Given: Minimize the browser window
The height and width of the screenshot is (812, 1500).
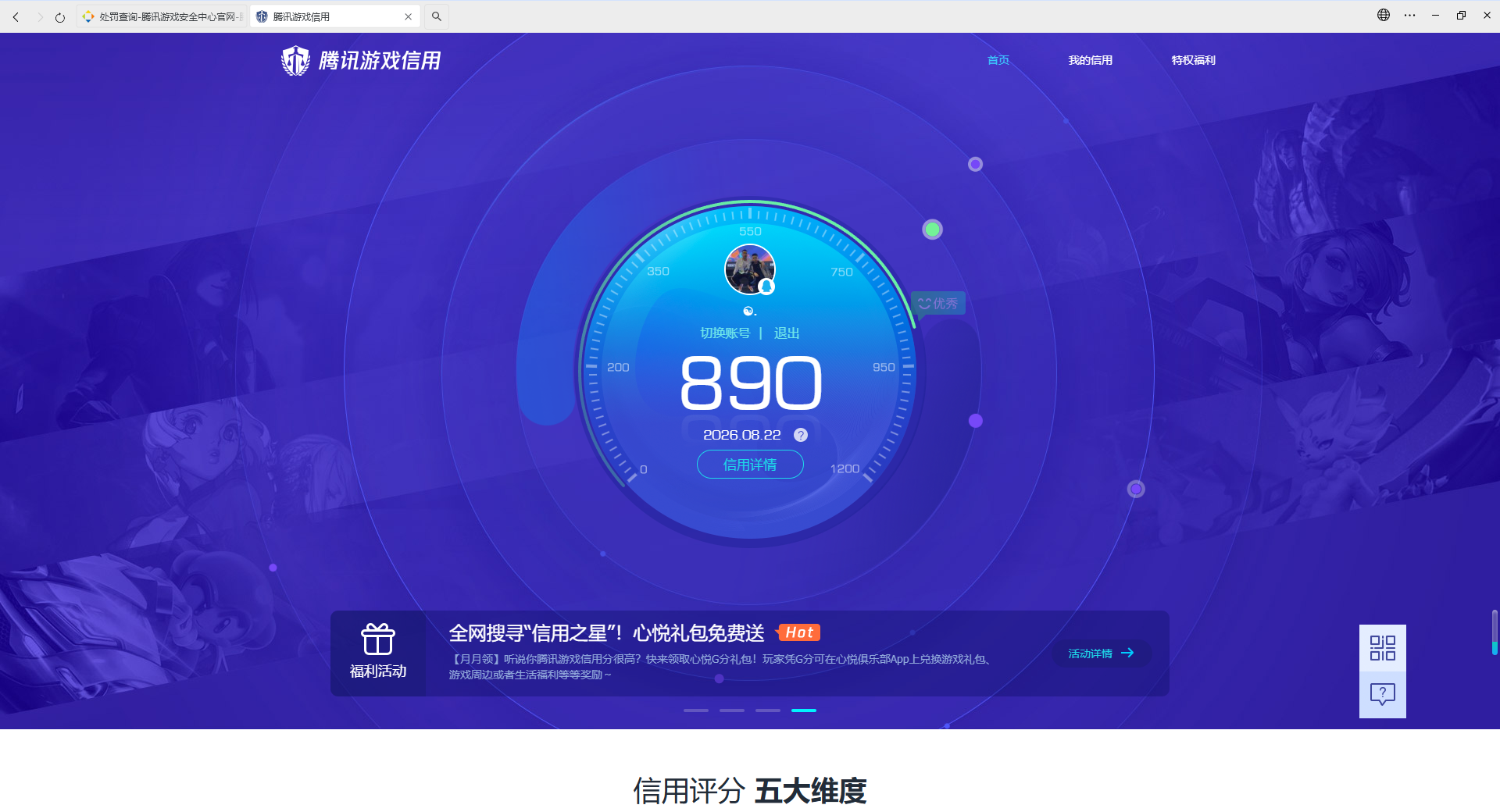Looking at the screenshot, I should (1435, 15).
